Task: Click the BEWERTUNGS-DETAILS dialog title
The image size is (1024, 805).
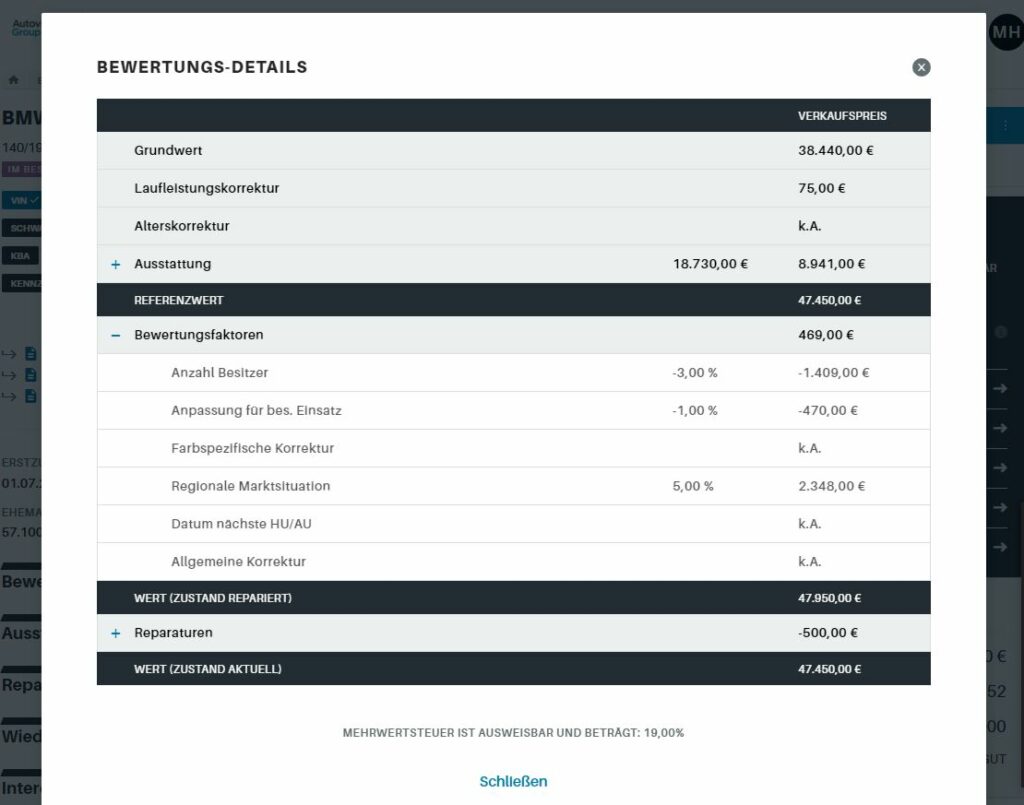Action: click(x=202, y=67)
